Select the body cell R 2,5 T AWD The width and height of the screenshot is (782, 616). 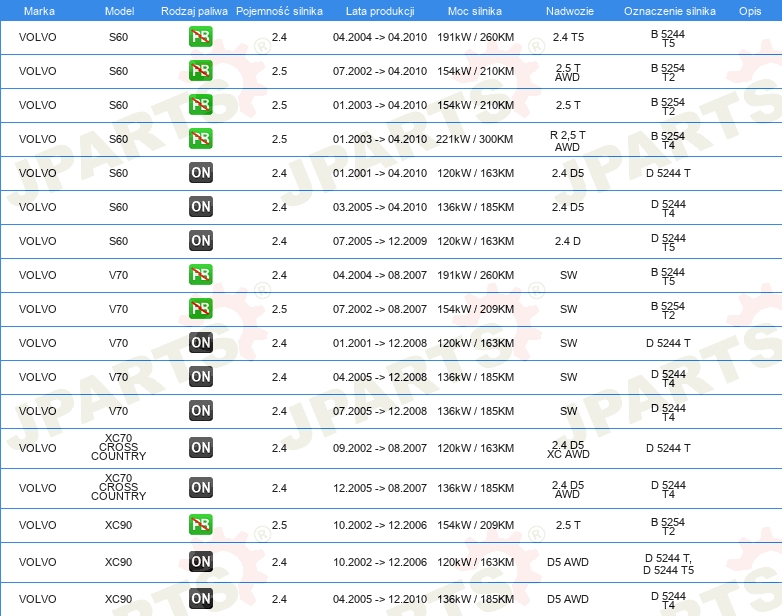[568, 141]
